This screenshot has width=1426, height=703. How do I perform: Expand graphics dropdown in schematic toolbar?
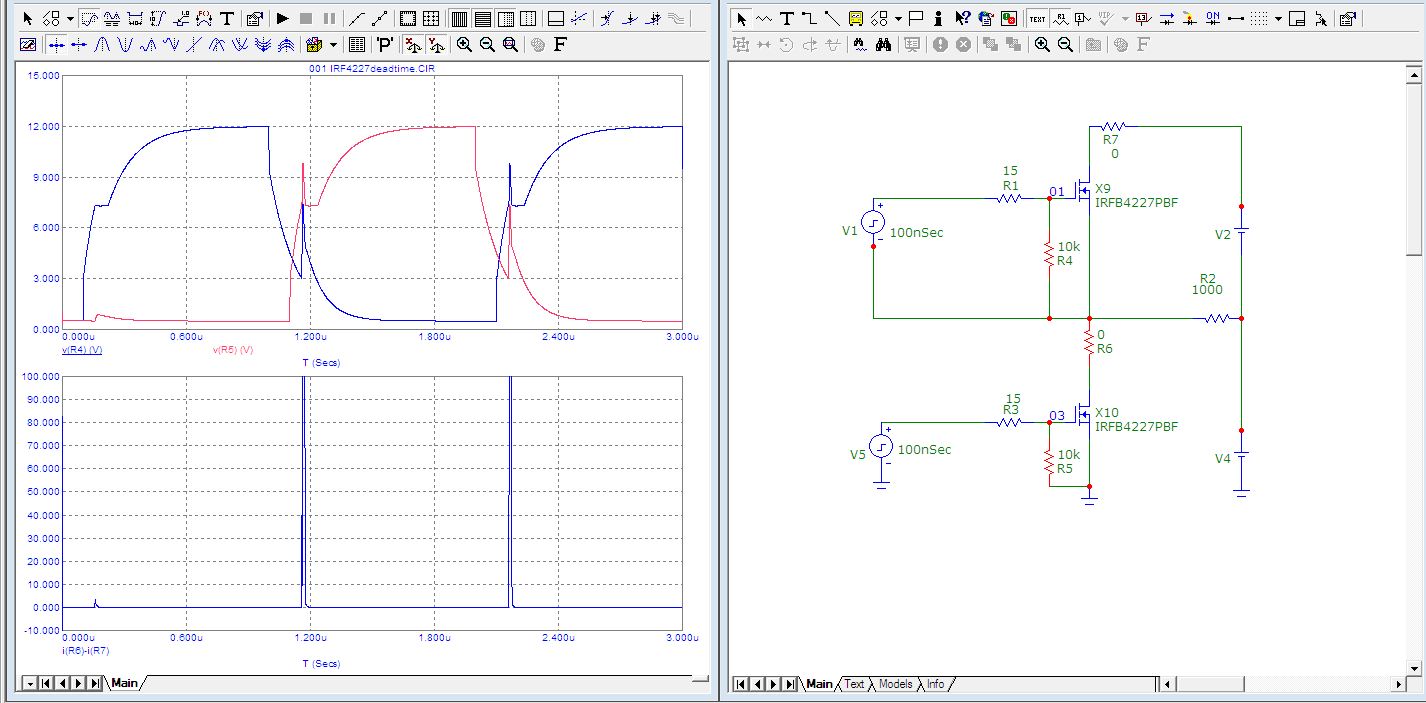898,18
